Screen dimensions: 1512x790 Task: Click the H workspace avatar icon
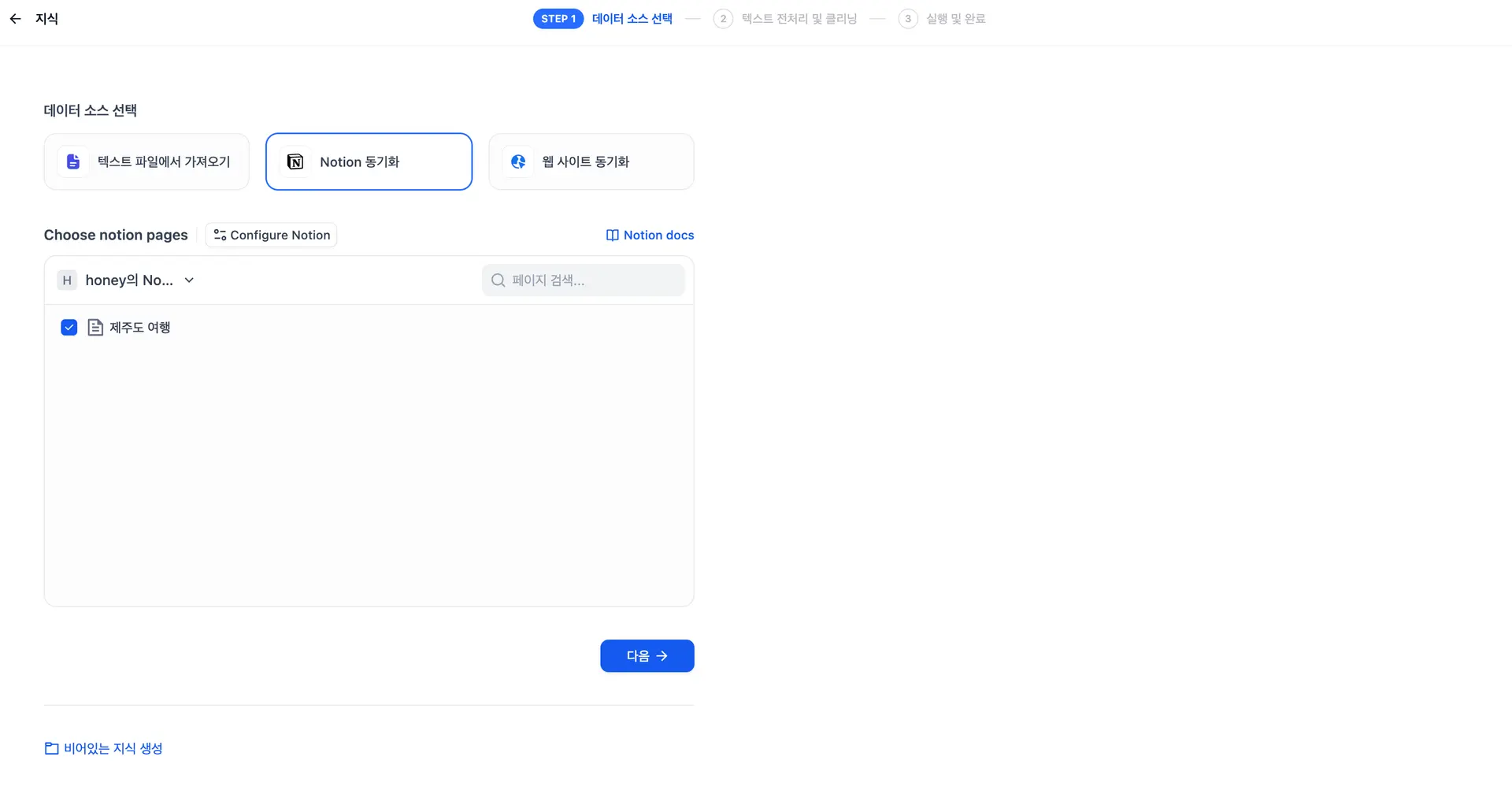click(67, 280)
